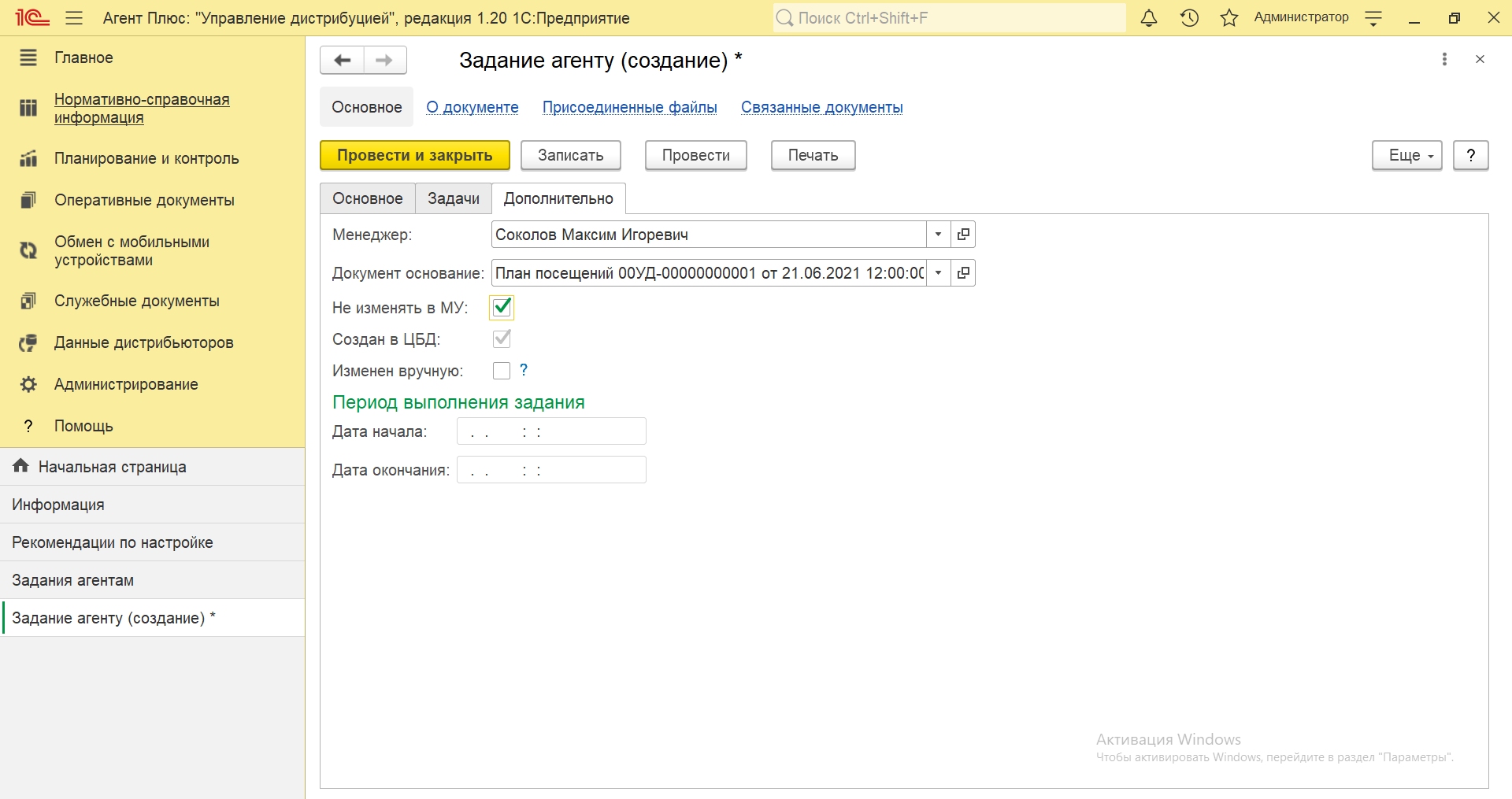The height and width of the screenshot is (799, 1512).
Task: Click into the Дата начала field
Action: coord(551,431)
